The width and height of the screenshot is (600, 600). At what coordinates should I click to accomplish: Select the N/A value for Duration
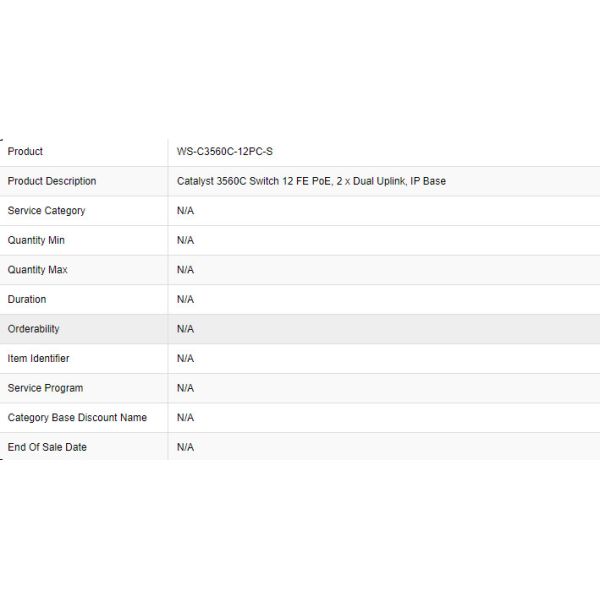coord(185,299)
